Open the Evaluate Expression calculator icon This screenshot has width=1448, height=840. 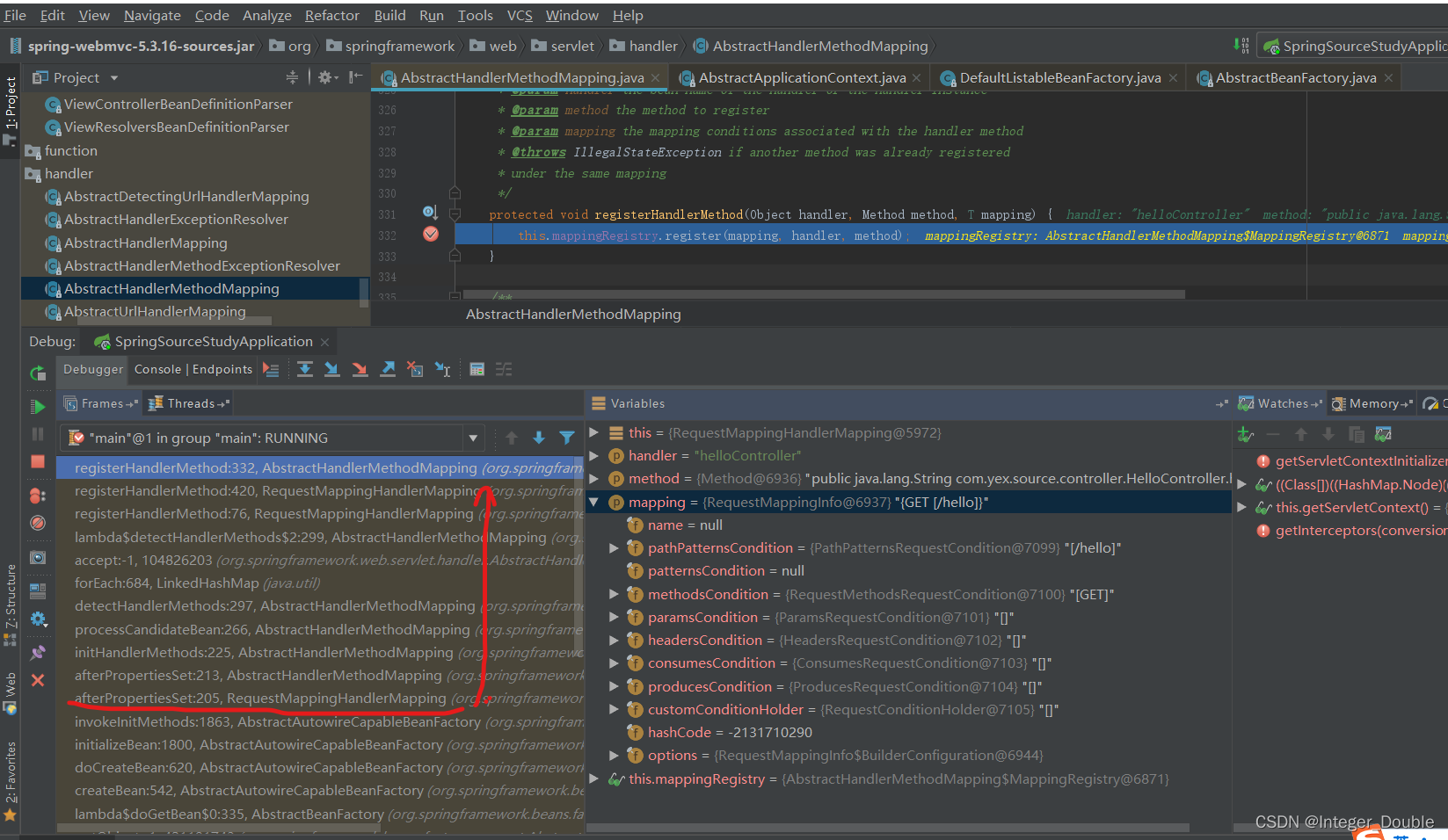tap(477, 370)
